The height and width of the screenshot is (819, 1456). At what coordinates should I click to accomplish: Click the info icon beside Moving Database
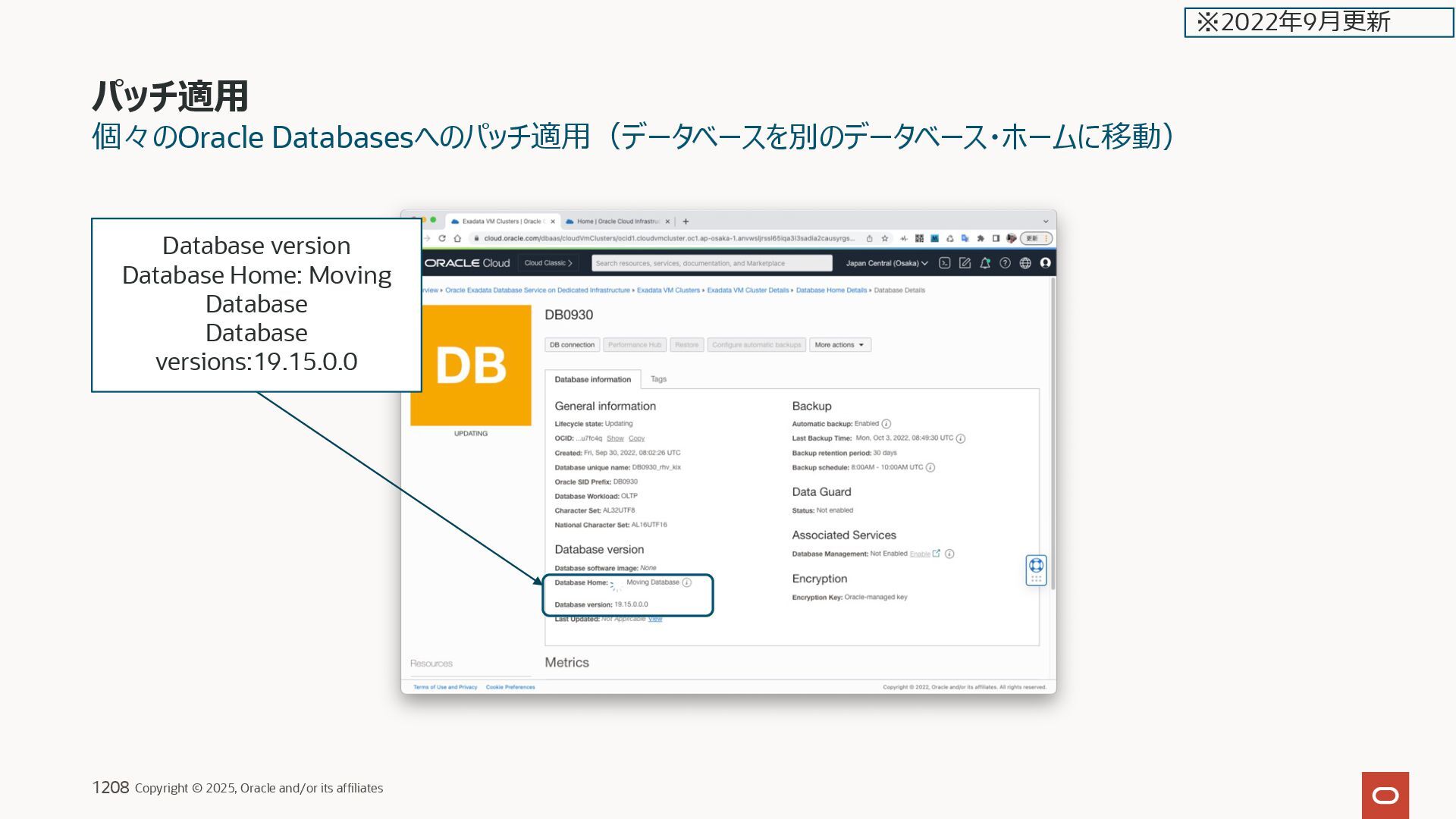tap(686, 582)
